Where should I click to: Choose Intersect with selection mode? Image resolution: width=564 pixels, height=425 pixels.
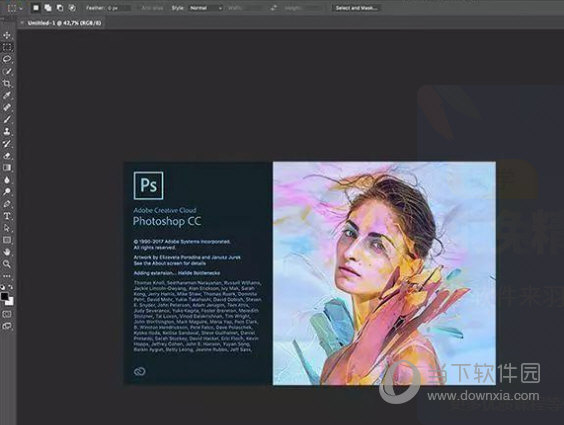(72, 8)
